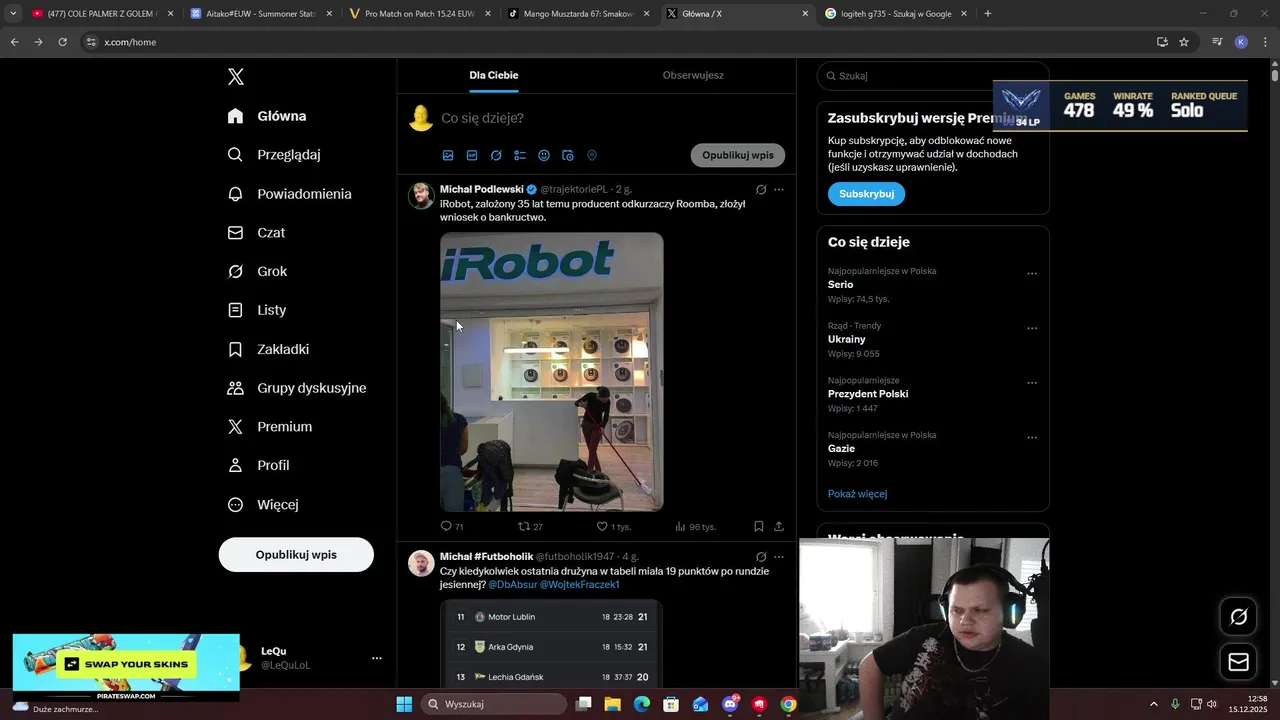
Task: Click the large Opublikuj wpis sidebar button
Action: [296, 554]
